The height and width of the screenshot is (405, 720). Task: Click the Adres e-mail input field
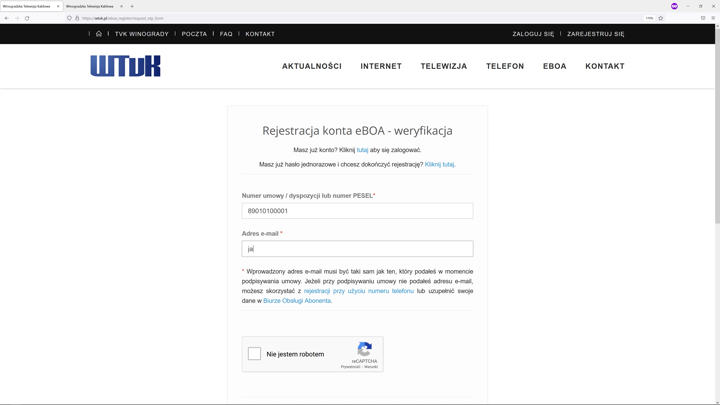pyautogui.click(x=357, y=249)
